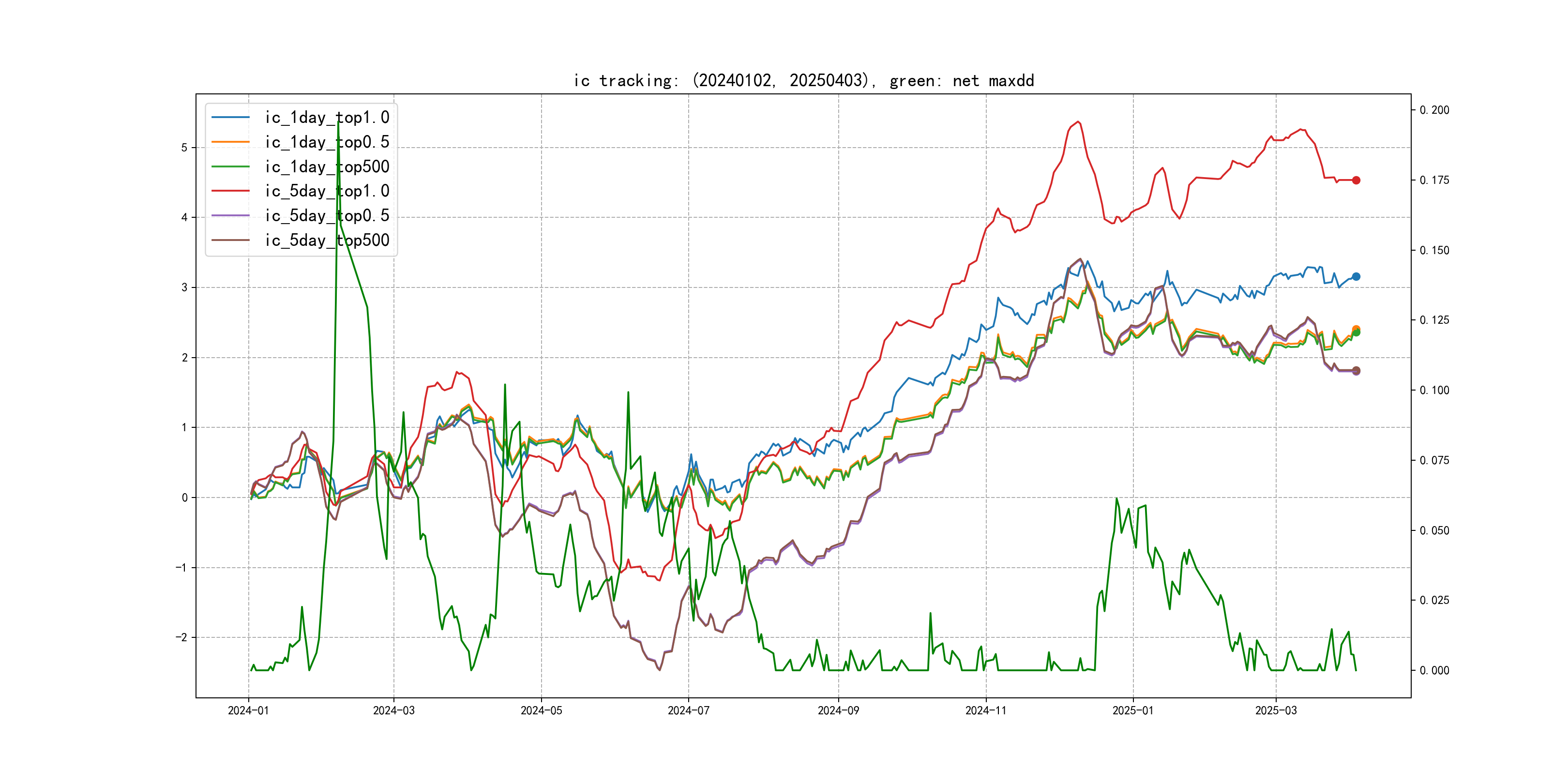Click the brown endpoint marker dot
Screen dimensions: 1568x784
point(1356,370)
